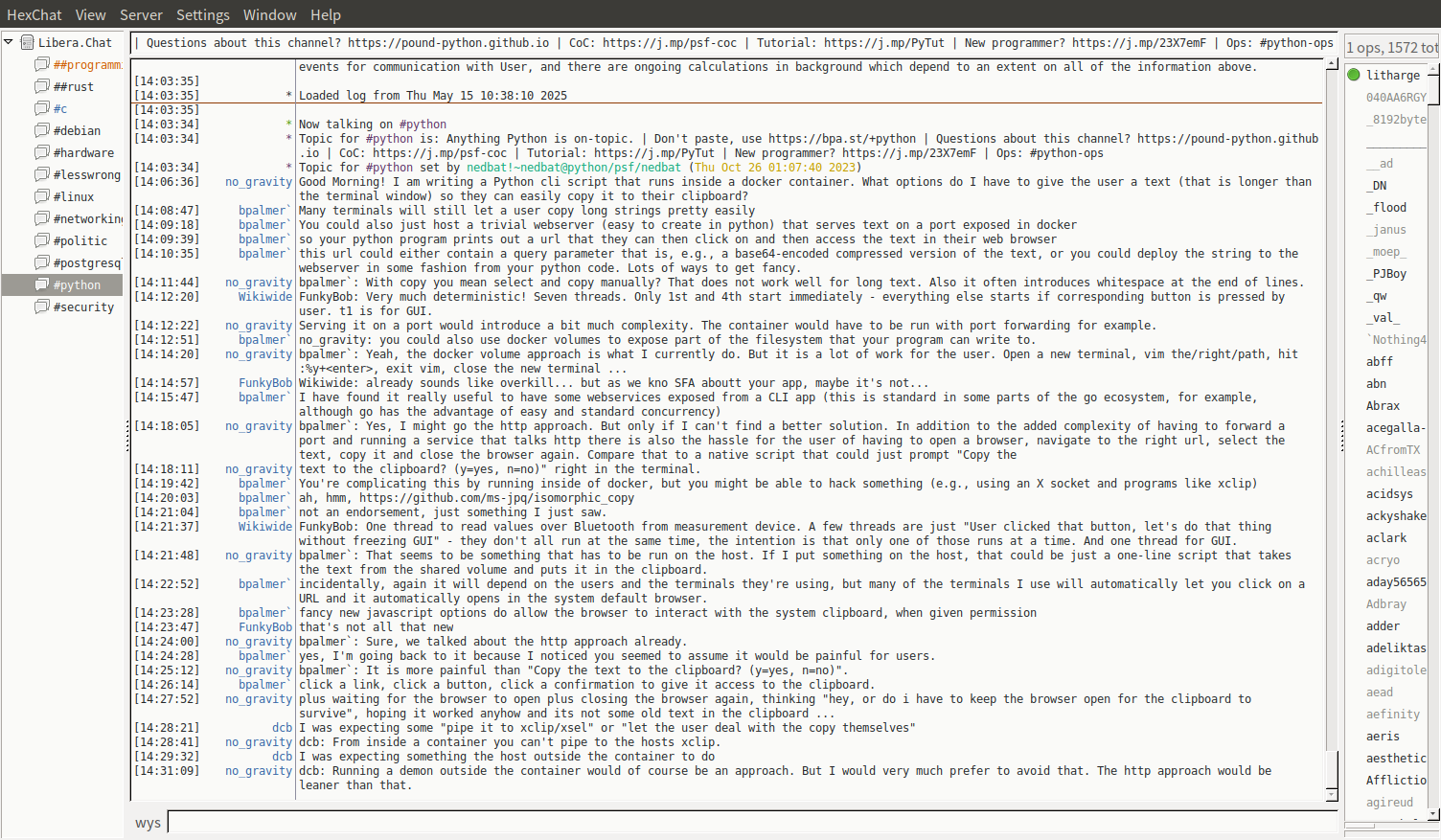Choose the #hardware channel icon
This screenshot has height=840, width=1441.
pyautogui.click(x=42, y=152)
